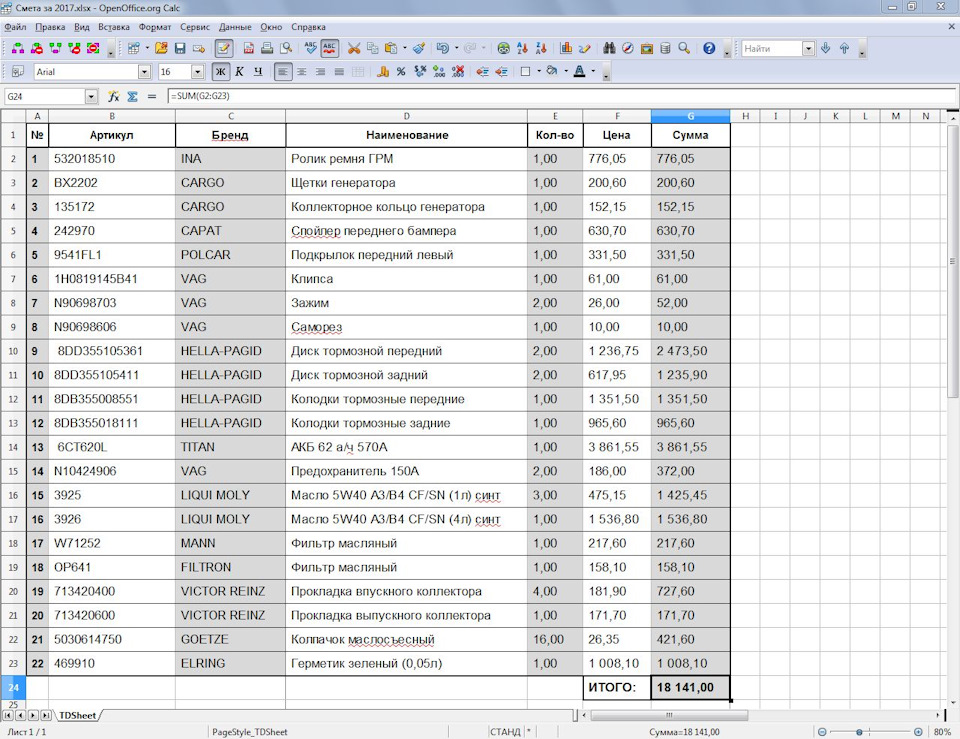
Task: Select the Format Paintbrush icon
Action: click(419, 48)
